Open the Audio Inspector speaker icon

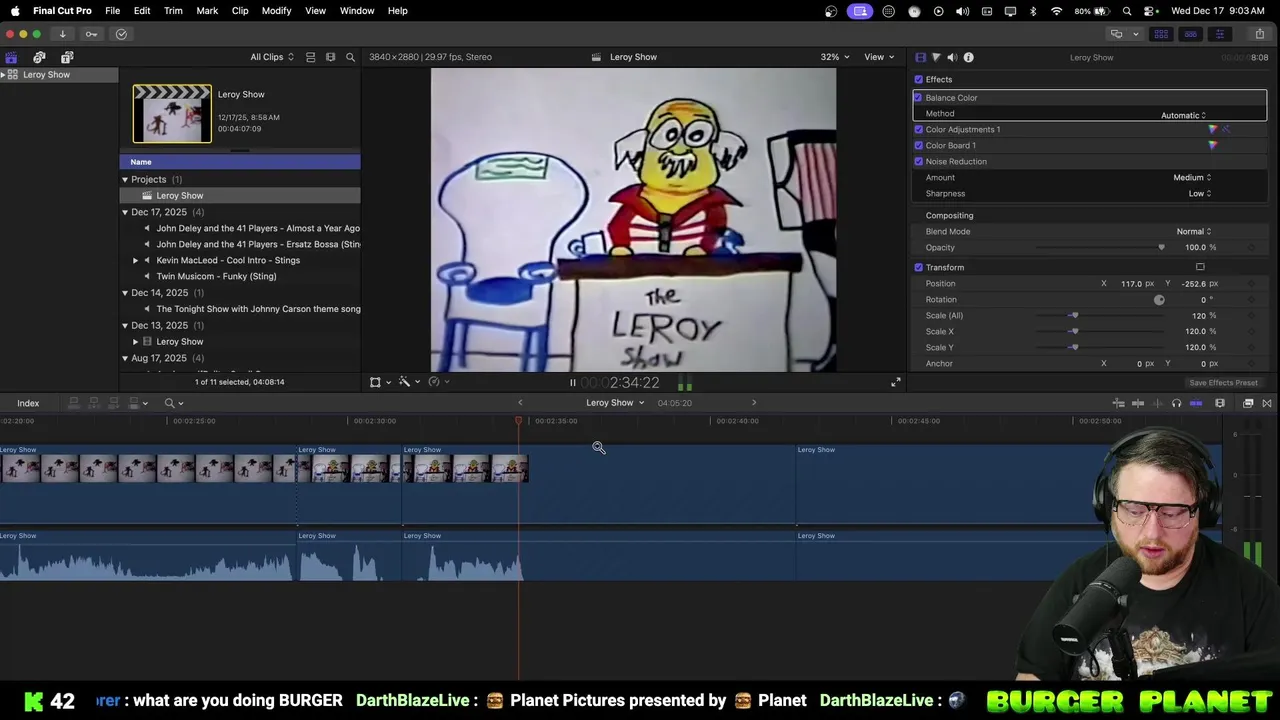952,57
